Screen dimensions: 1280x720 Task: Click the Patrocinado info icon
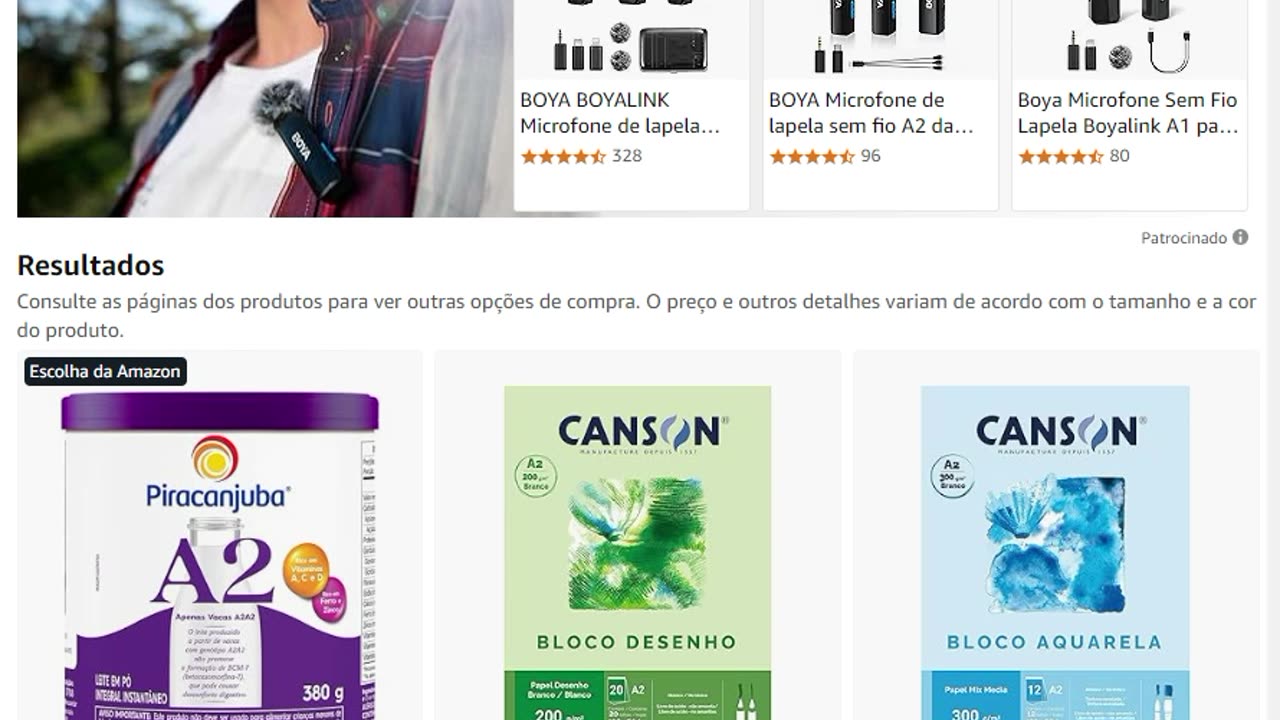pyautogui.click(x=1240, y=238)
